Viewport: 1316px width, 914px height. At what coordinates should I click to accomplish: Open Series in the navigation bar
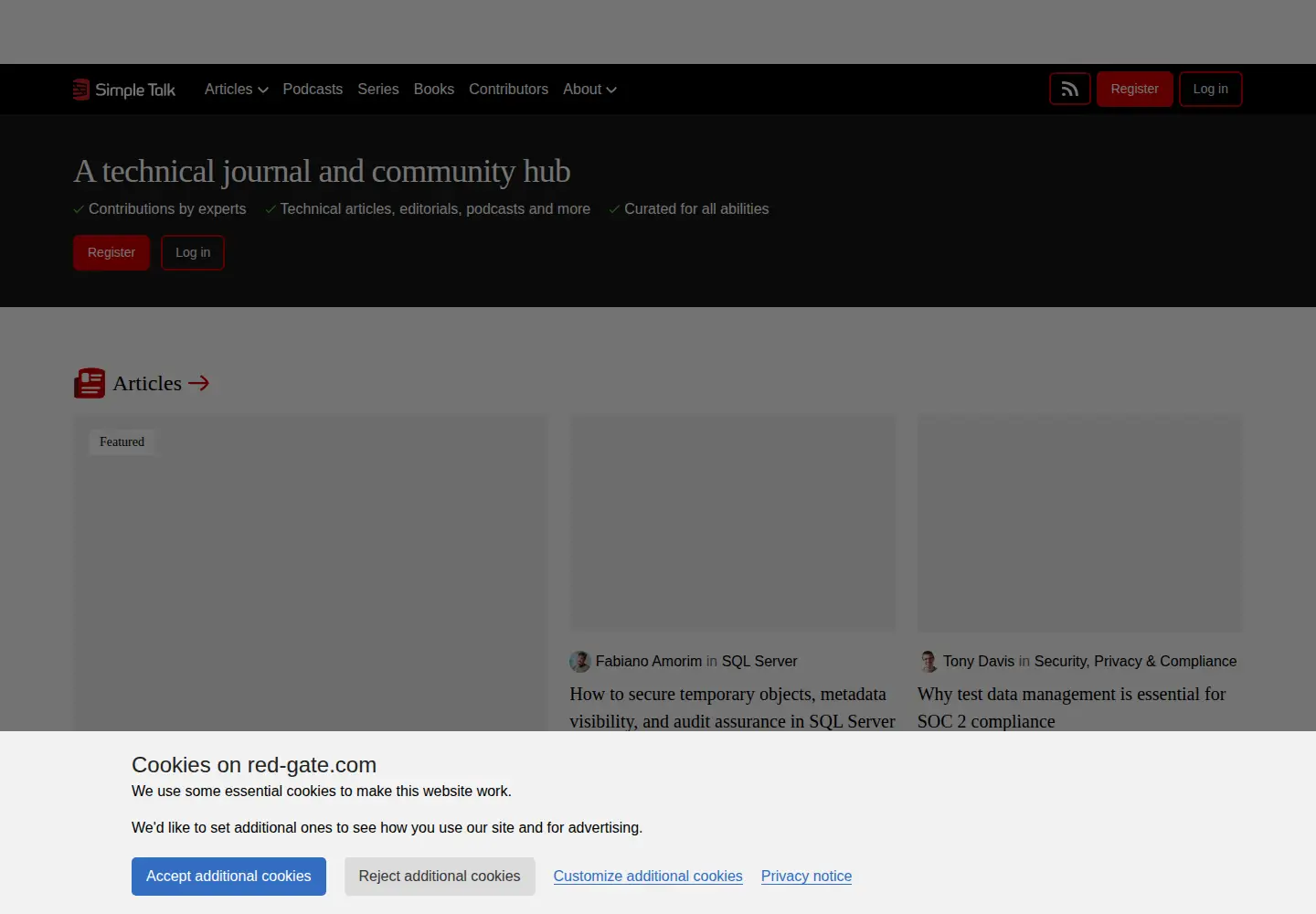click(x=378, y=89)
